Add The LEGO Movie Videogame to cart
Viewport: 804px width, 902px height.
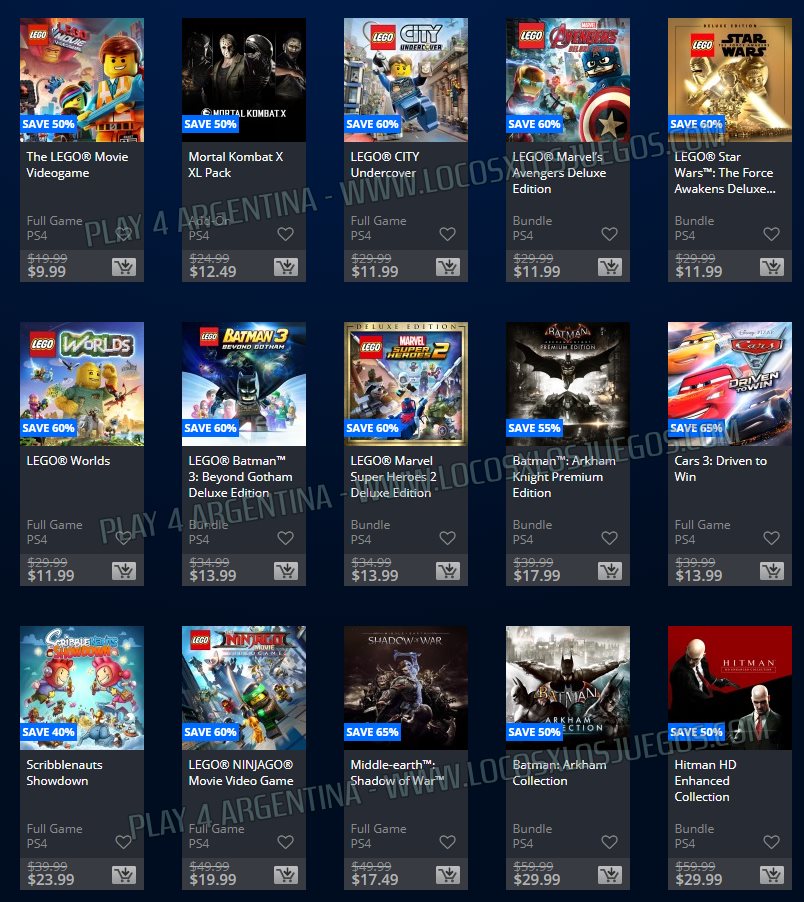pyautogui.click(x=124, y=267)
